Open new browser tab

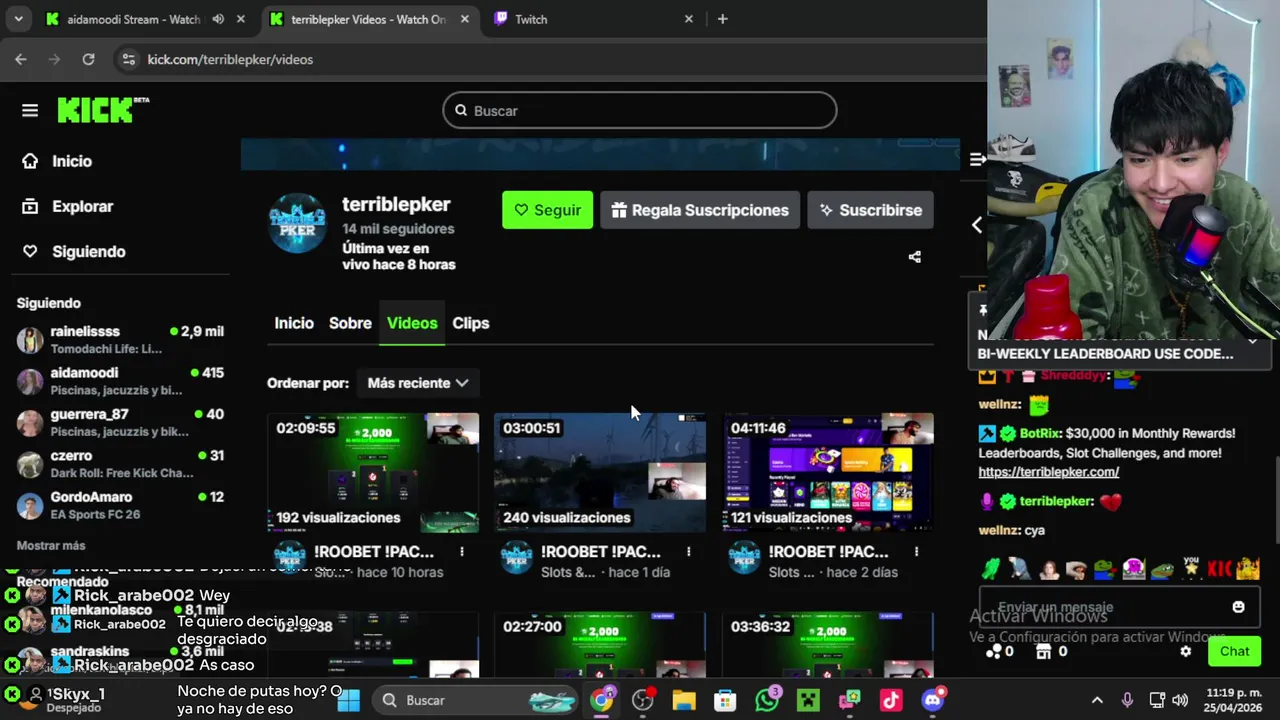point(722,19)
